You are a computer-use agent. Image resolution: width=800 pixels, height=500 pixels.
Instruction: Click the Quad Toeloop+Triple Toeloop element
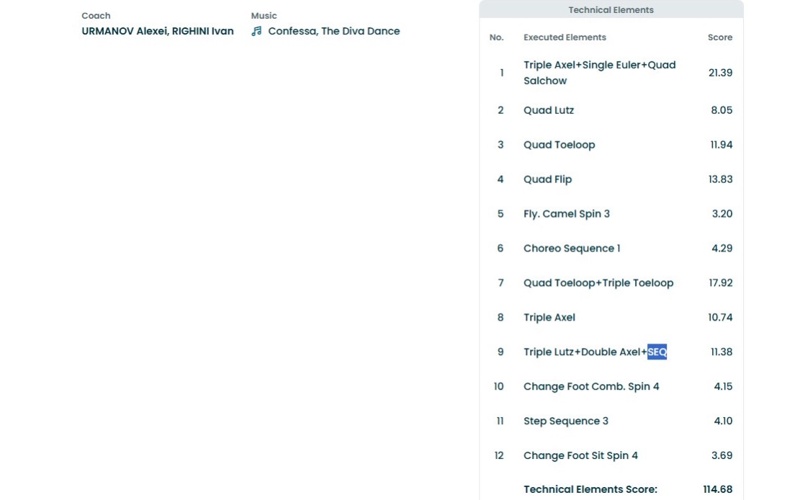click(598, 283)
